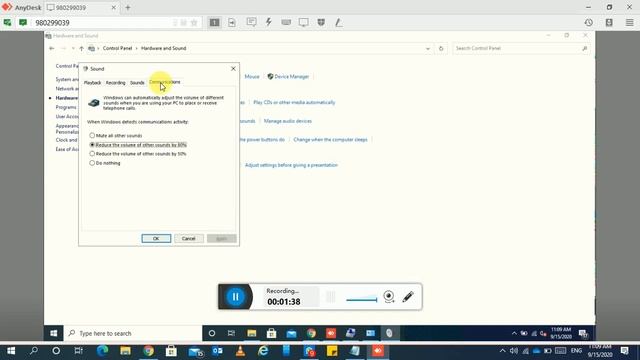Image resolution: width=640 pixels, height=360 pixels.
Task: Adjust the recorder volume slider
Action: click(x=362, y=299)
